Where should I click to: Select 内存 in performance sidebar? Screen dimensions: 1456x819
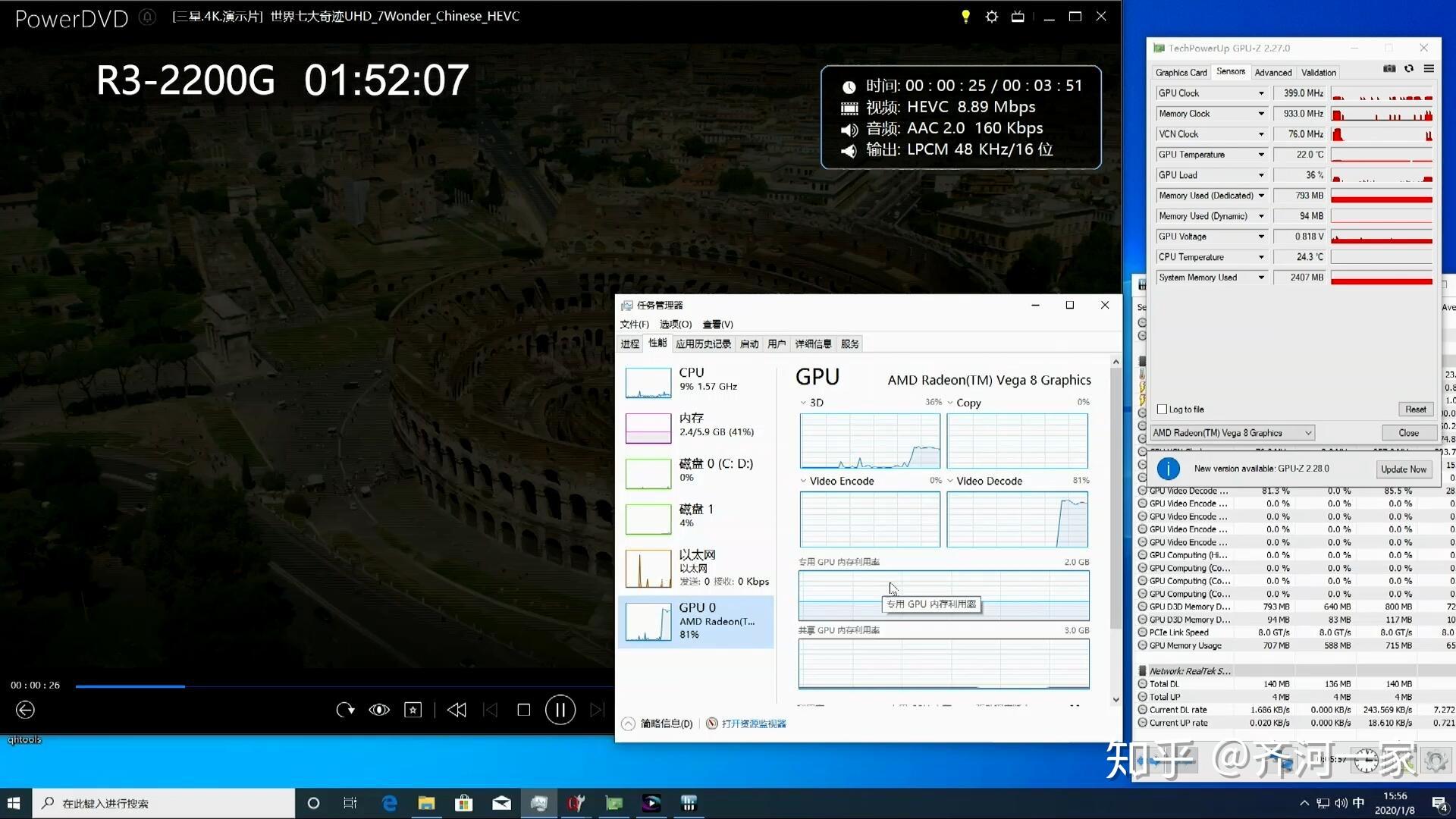click(696, 428)
